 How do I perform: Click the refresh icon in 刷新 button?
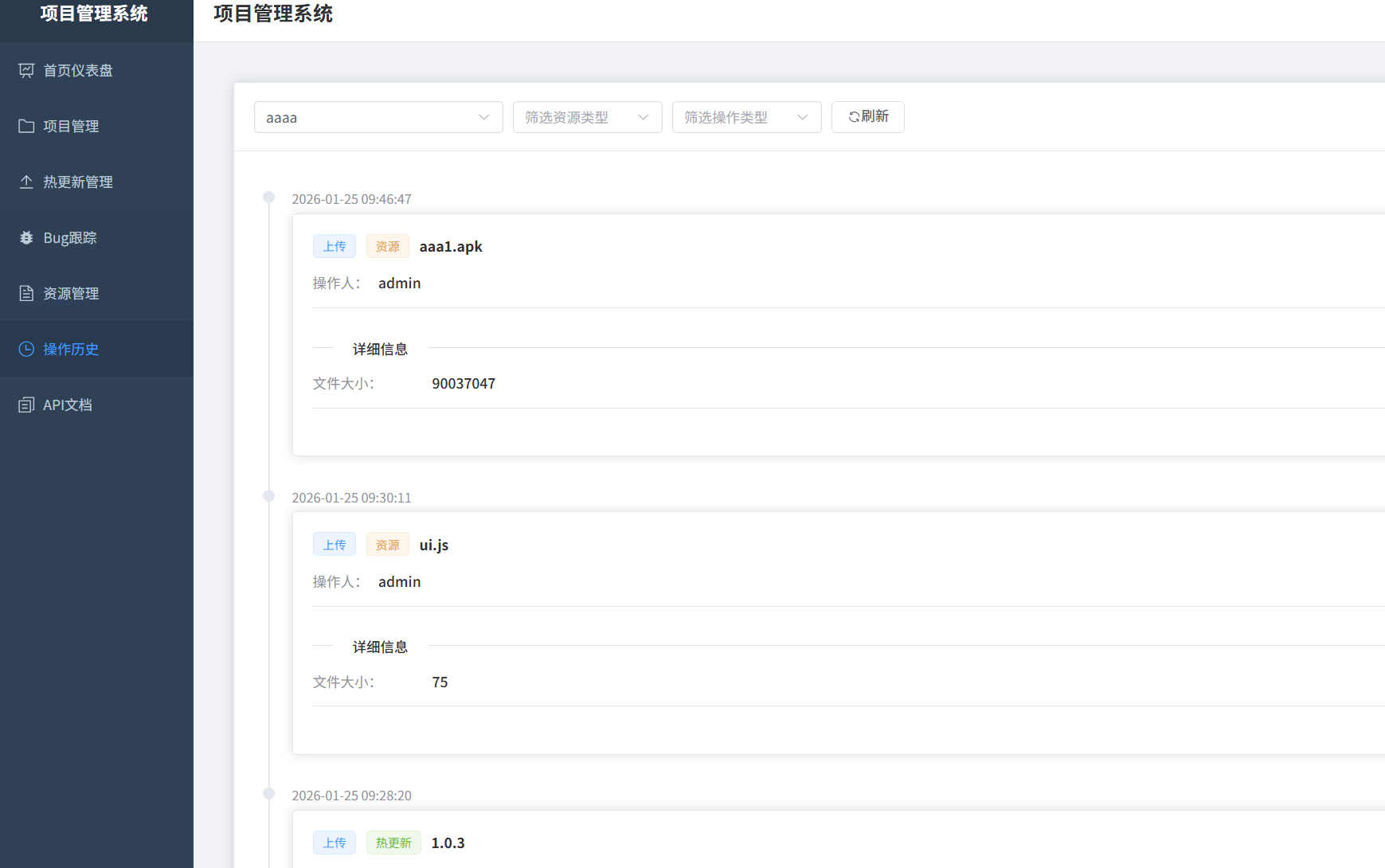point(854,117)
